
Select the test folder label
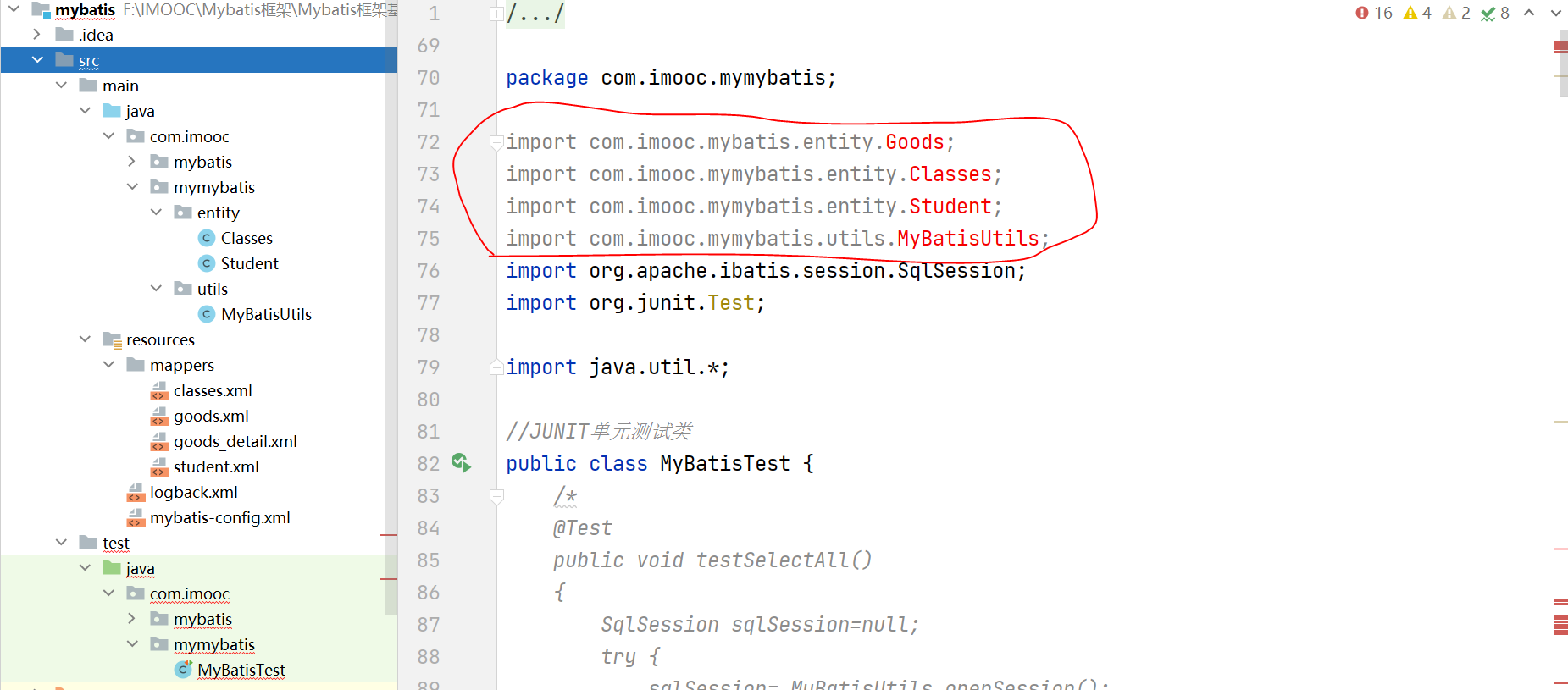116,543
